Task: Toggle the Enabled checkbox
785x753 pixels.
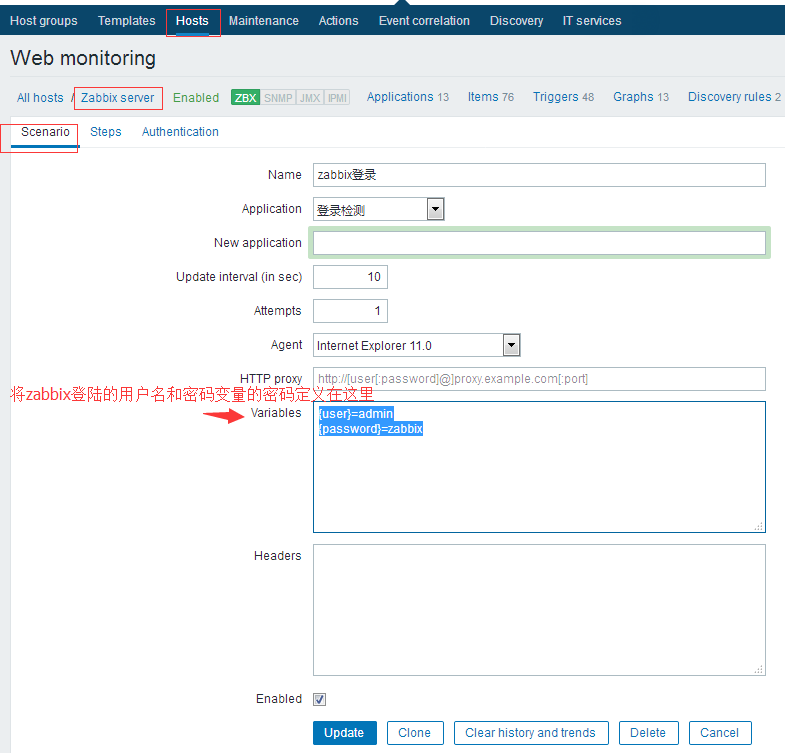Action: (320, 700)
